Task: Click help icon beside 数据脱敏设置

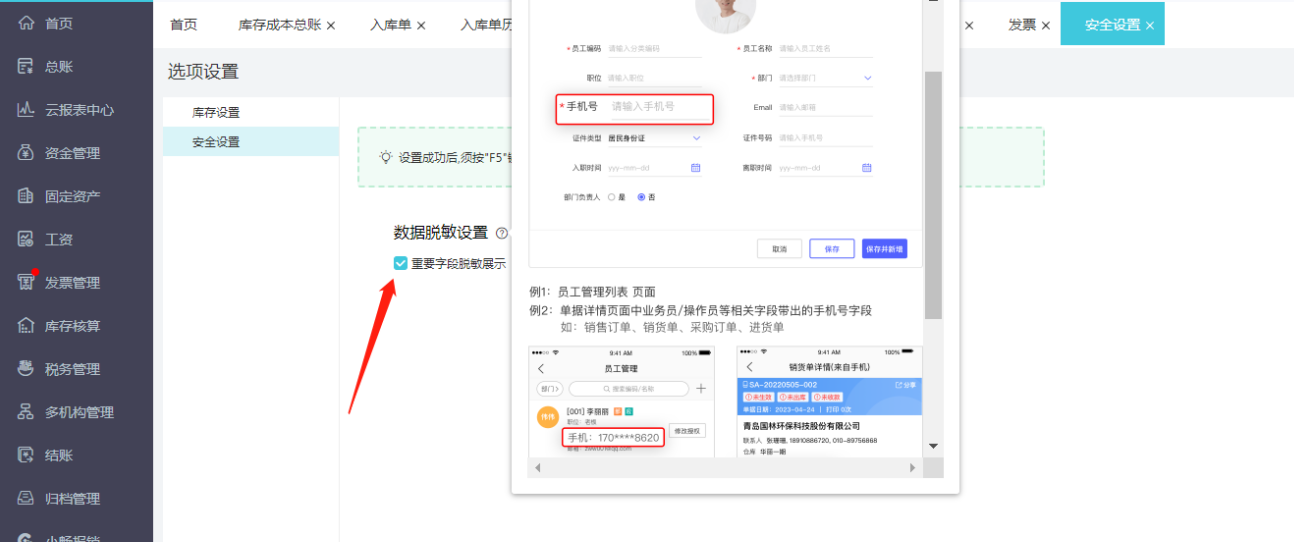Action: click(502, 233)
